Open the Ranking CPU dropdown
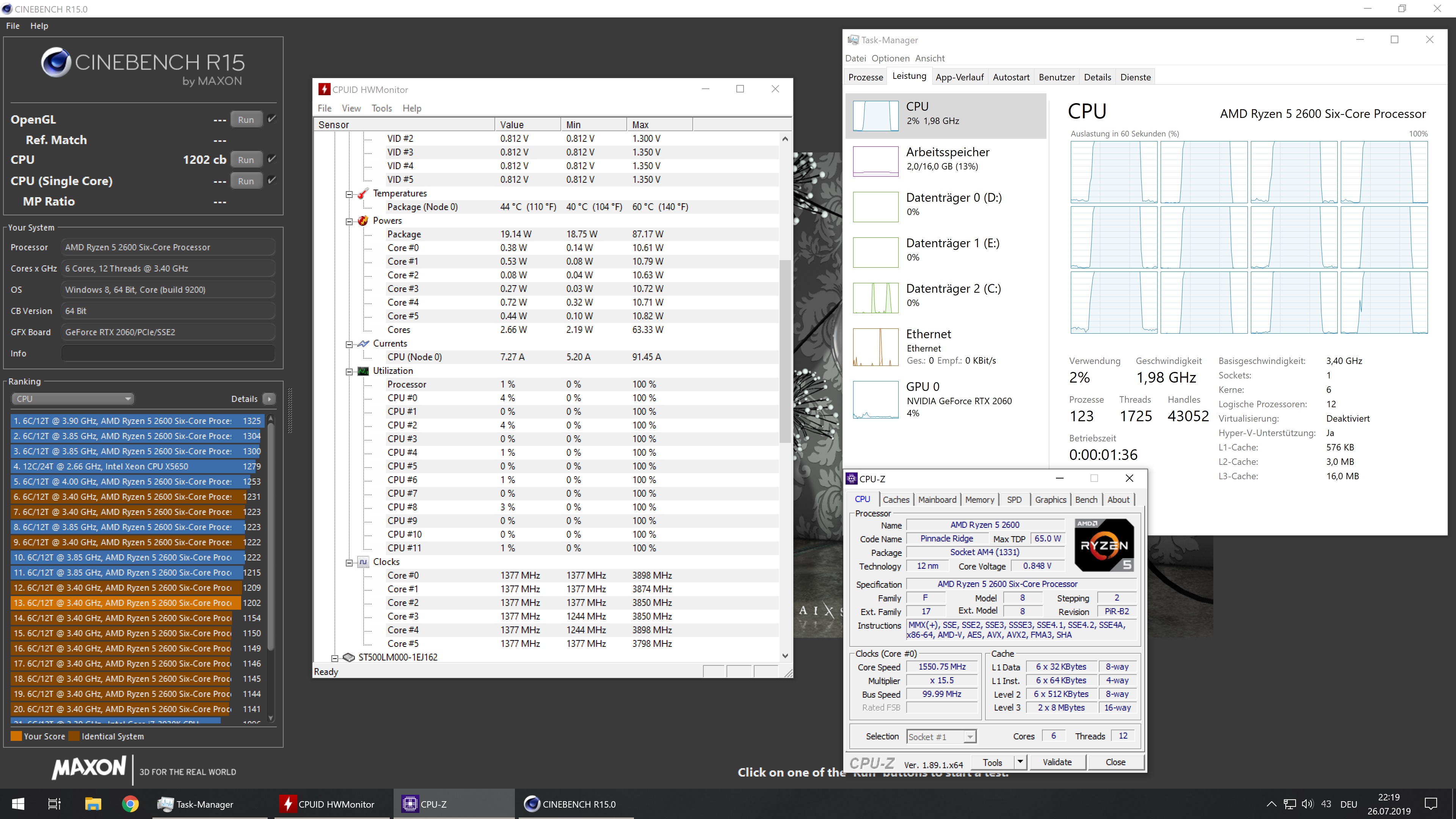The height and width of the screenshot is (819, 1456). 72,399
